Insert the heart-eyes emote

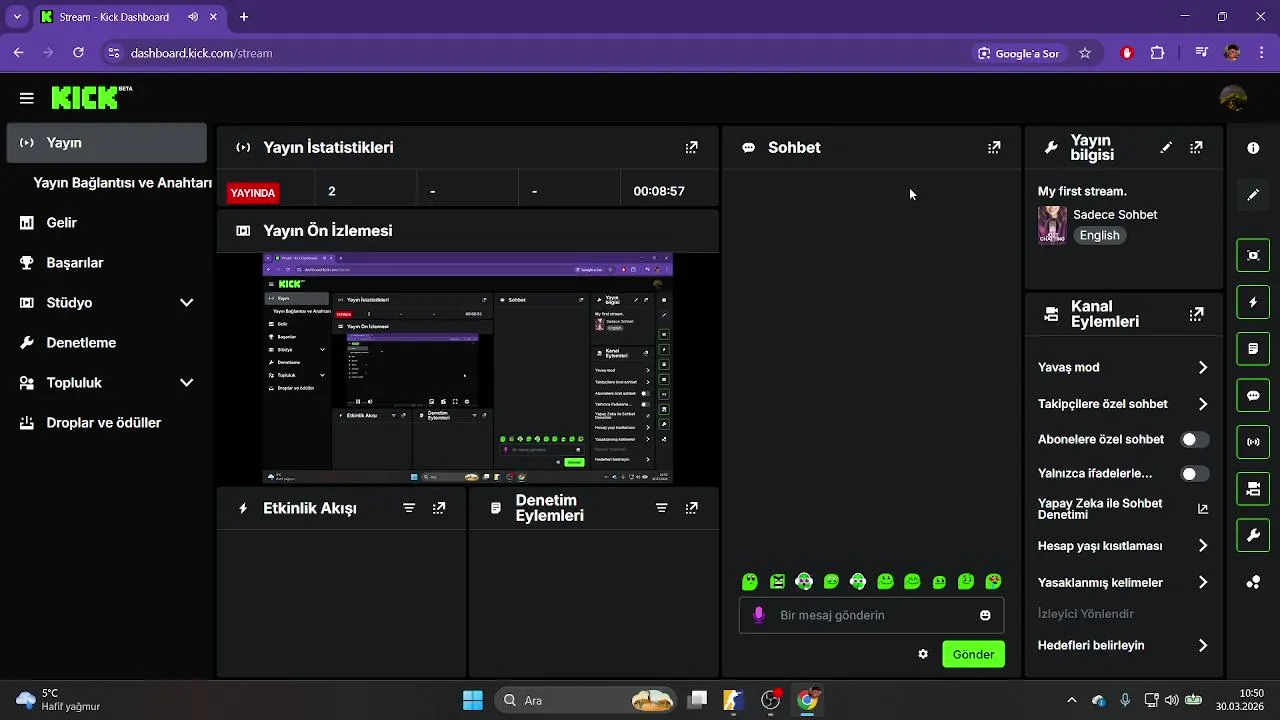pyautogui.click(x=993, y=581)
